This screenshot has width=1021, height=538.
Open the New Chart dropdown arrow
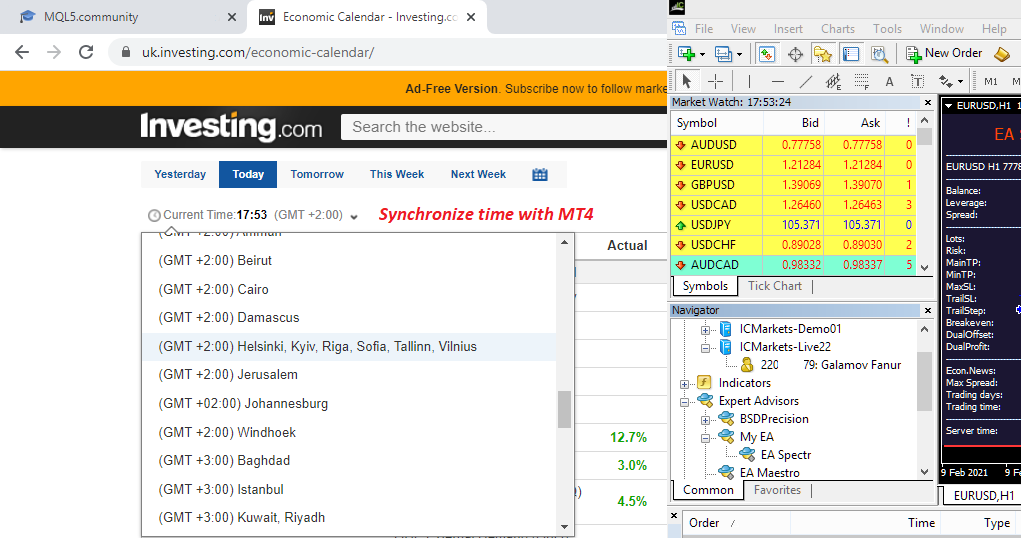[703, 55]
